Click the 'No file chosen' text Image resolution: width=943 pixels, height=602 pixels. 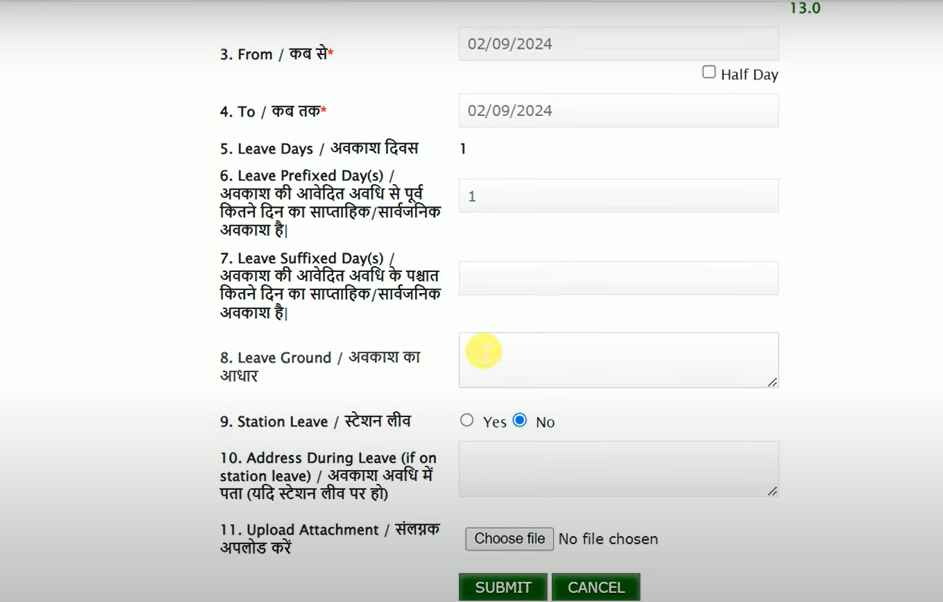[x=608, y=539]
